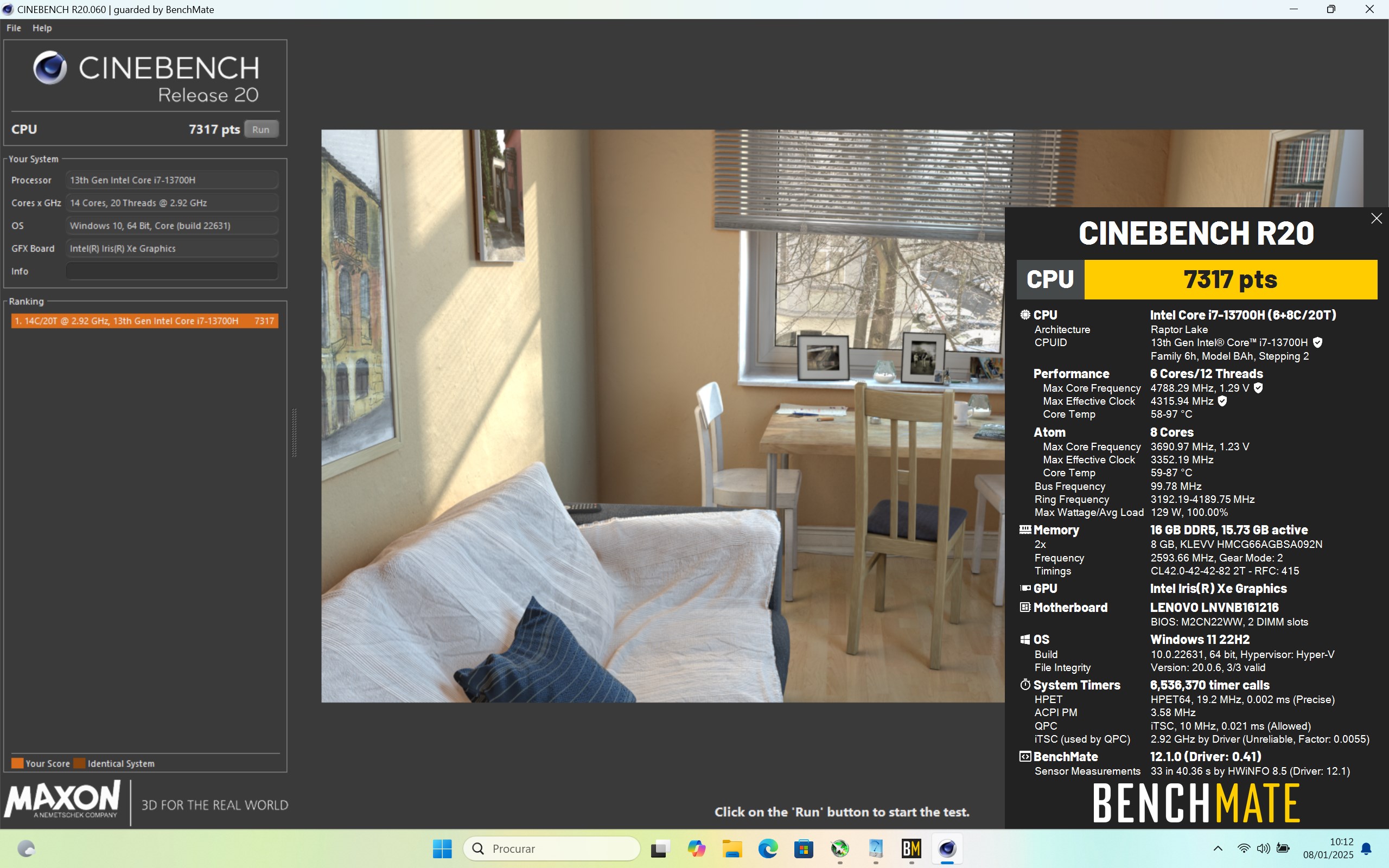Viewport: 1389px width, 868px height.
Task: Click the Identical System legend swatch
Action: (79, 763)
